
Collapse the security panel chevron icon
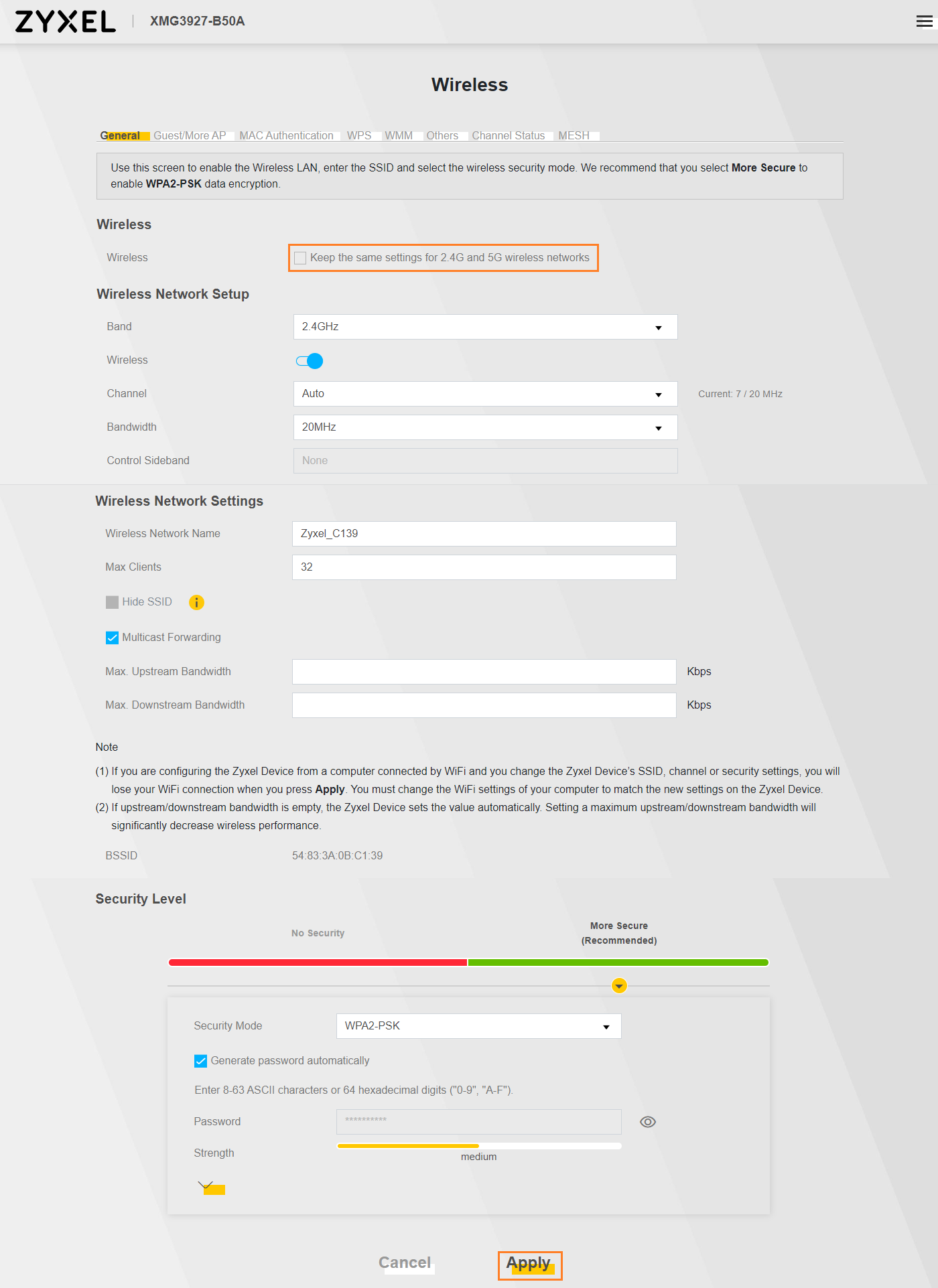click(x=206, y=1186)
